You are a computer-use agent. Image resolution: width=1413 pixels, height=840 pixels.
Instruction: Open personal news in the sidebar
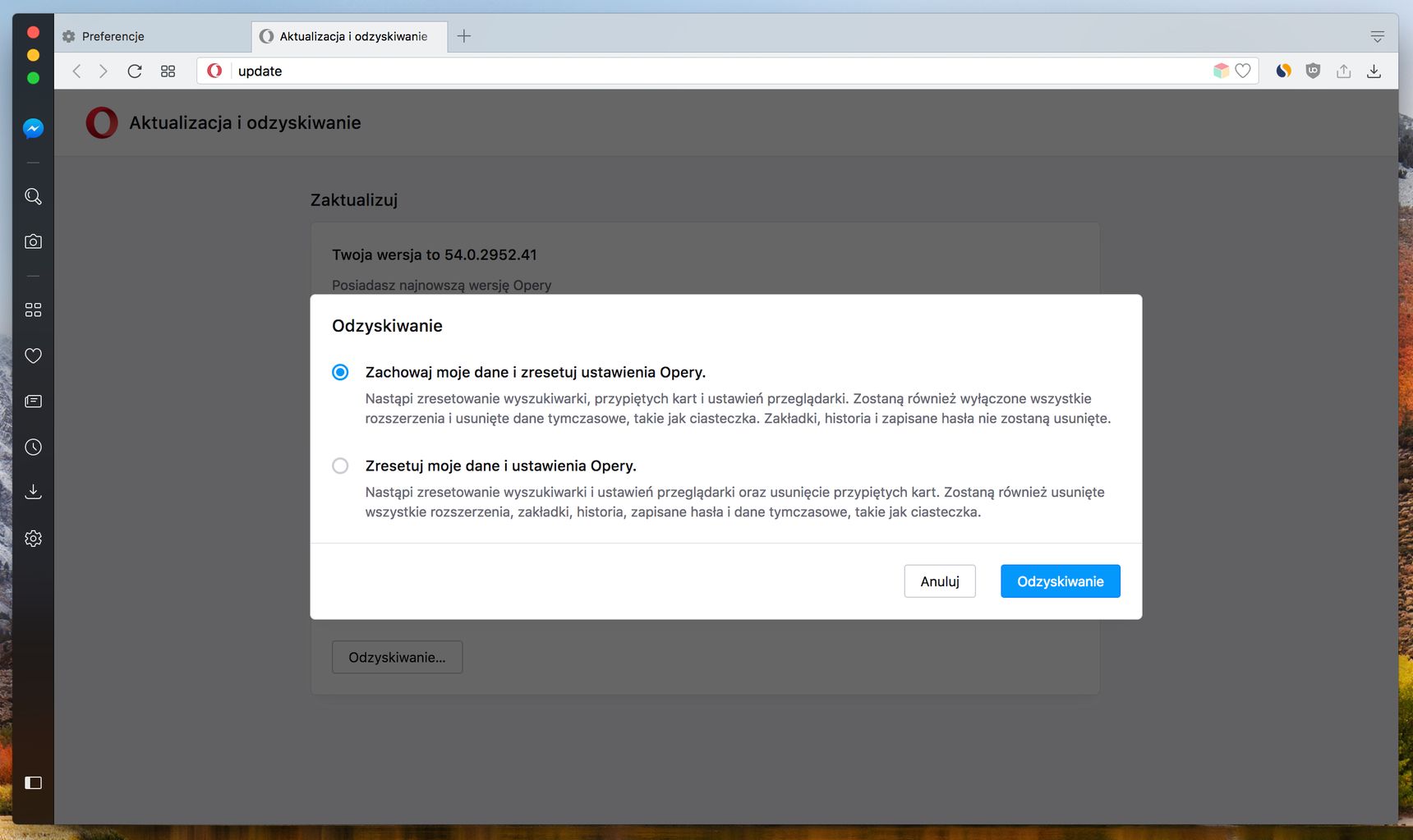[x=33, y=402]
